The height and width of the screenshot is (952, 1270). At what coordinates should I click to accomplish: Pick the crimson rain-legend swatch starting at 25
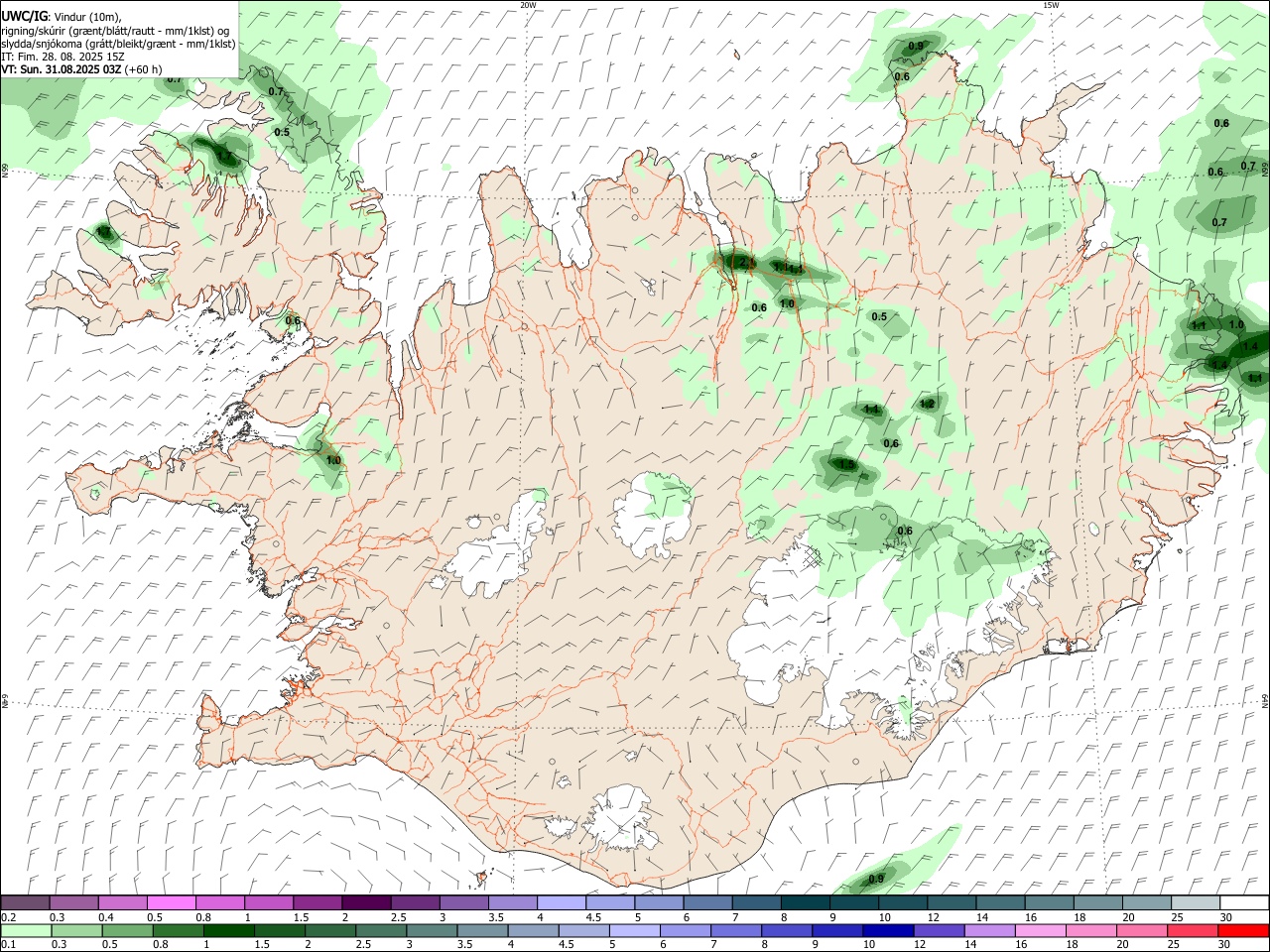[1191, 930]
